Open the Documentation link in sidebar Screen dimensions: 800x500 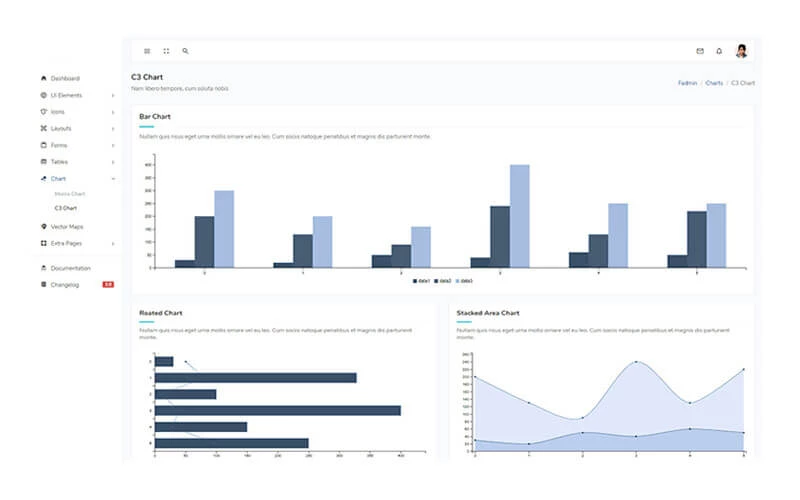coord(70,268)
